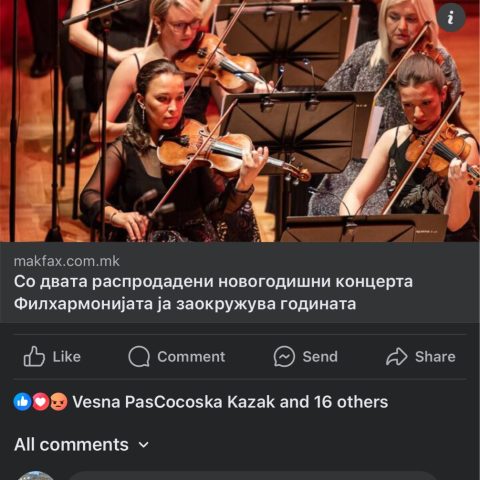Select the Send button label
The image size is (480, 480).
pyautogui.click(x=320, y=357)
